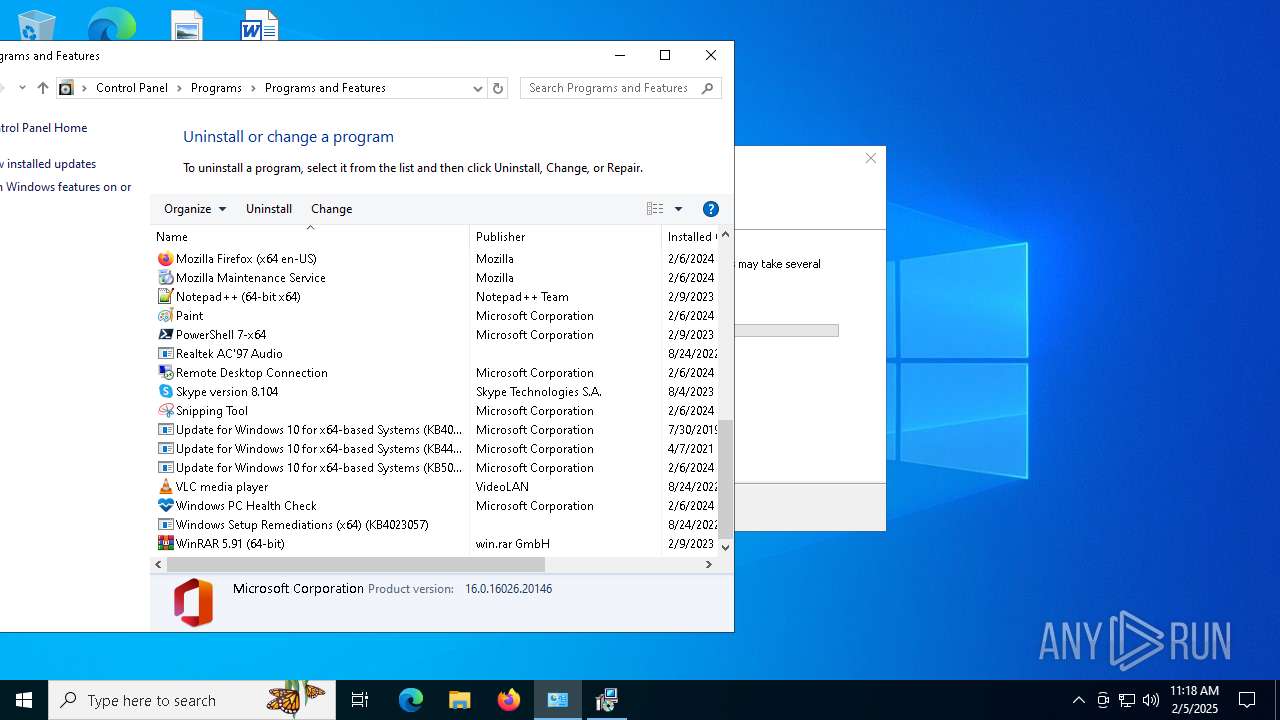The width and height of the screenshot is (1280, 720).
Task: Click the vertical scrollbar thumb
Action: pyautogui.click(x=726, y=479)
